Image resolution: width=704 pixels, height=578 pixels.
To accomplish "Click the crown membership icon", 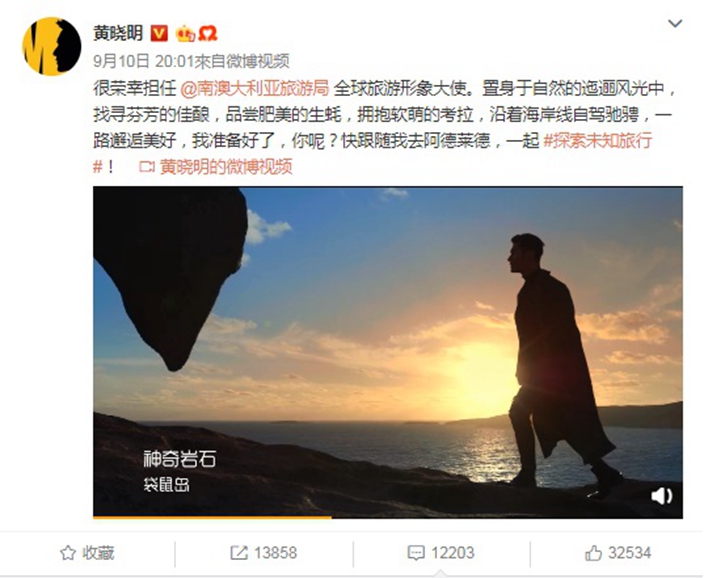I will (185, 34).
